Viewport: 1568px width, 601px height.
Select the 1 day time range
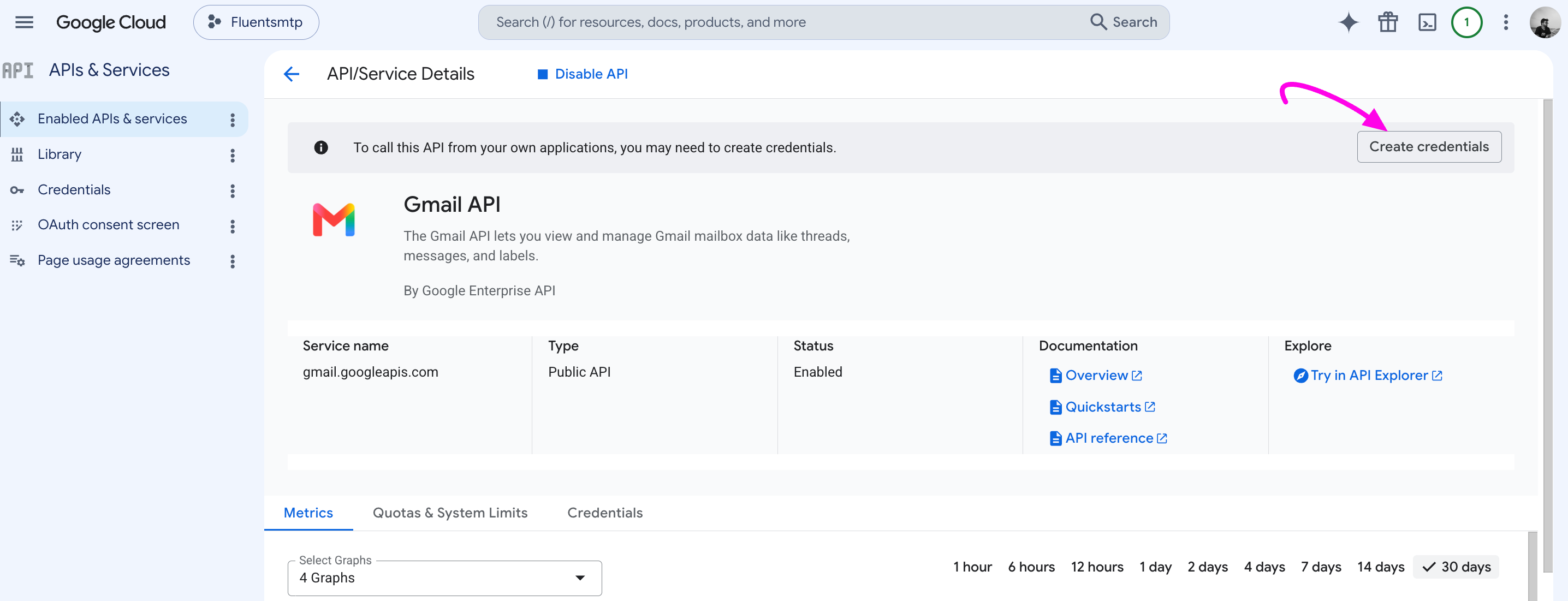coord(1155,567)
